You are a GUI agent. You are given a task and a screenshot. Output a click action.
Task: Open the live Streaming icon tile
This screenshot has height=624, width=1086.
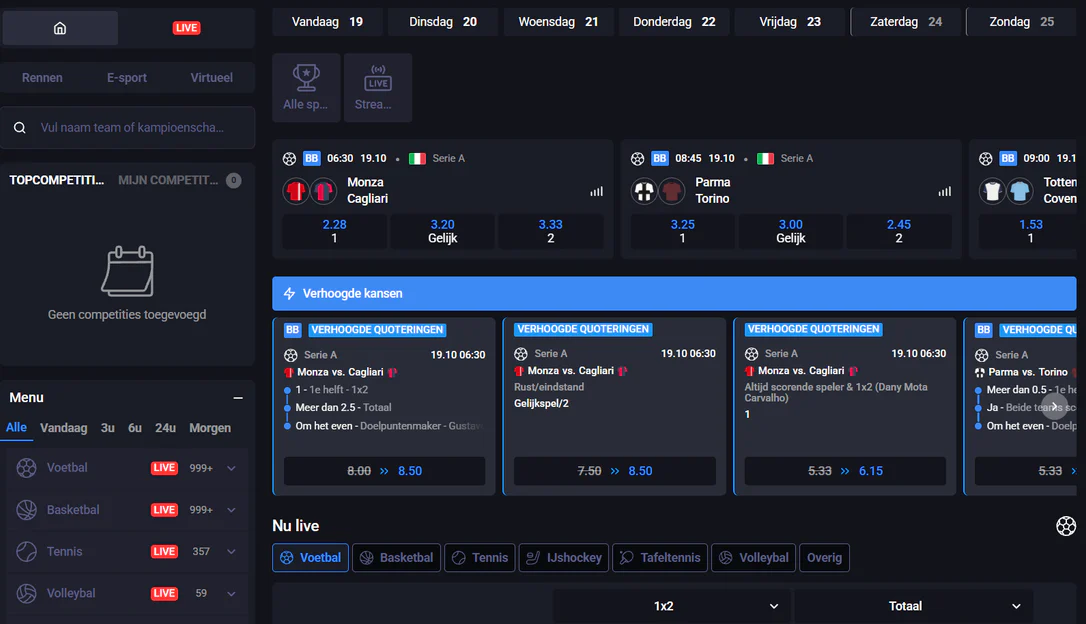click(x=377, y=87)
